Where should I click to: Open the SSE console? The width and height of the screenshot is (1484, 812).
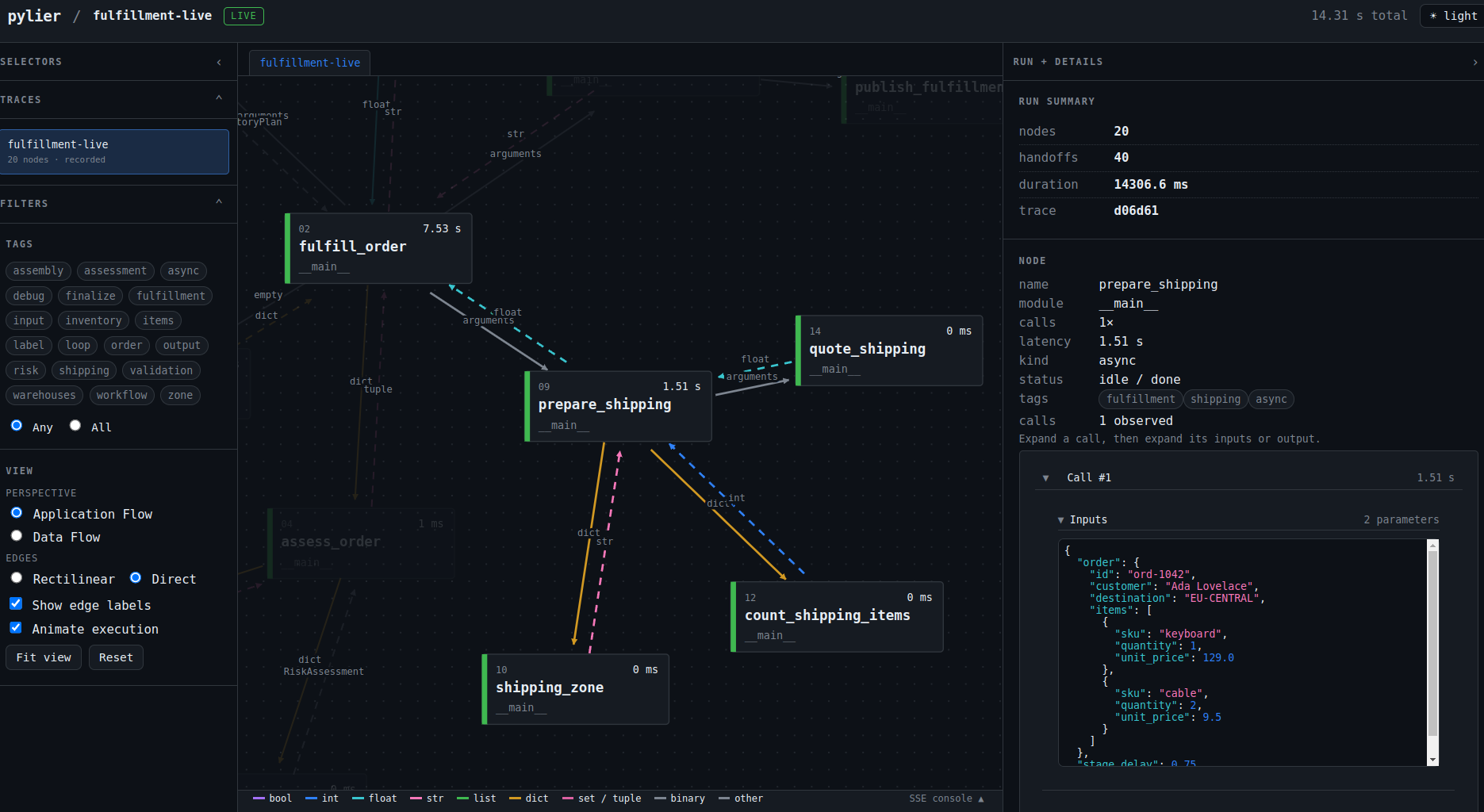click(946, 799)
